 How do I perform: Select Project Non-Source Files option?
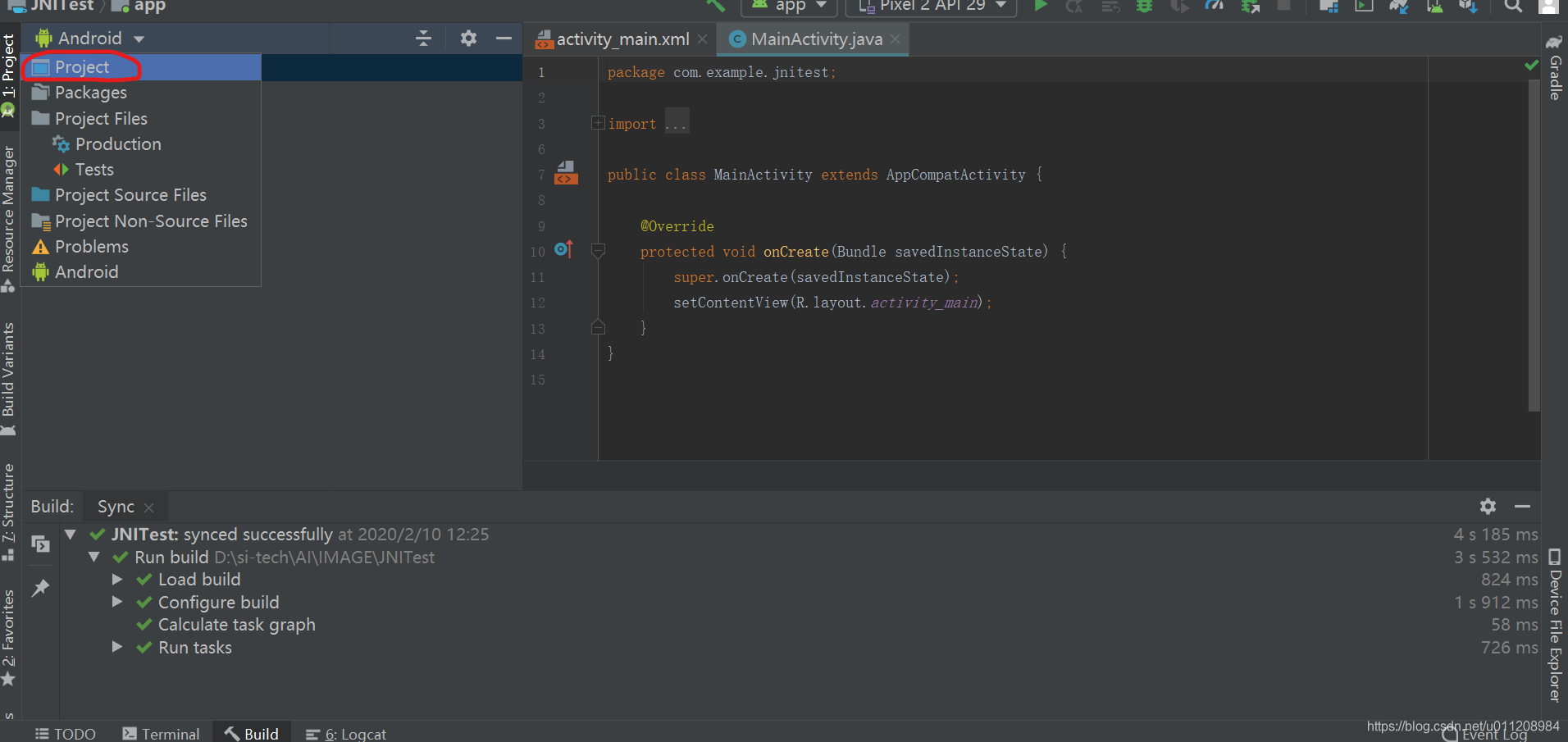pos(141,221)
